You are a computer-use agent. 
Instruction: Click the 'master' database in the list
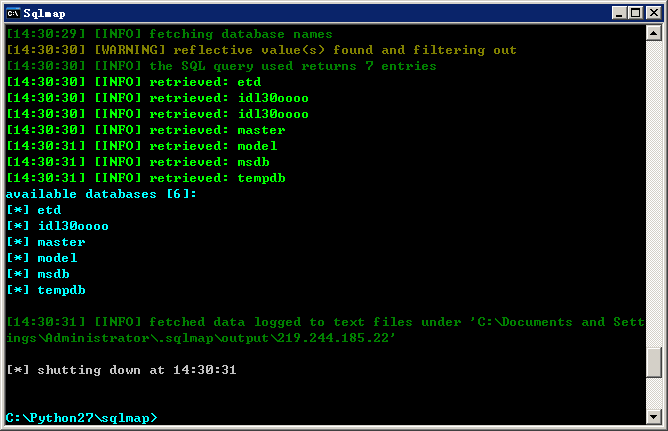point(61,242)
